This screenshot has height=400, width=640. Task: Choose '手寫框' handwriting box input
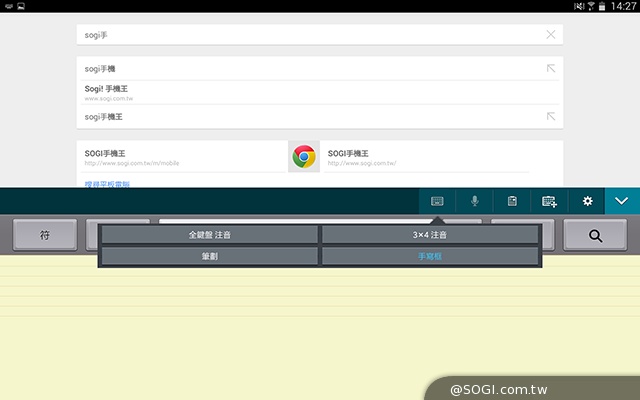click(430, 256)
